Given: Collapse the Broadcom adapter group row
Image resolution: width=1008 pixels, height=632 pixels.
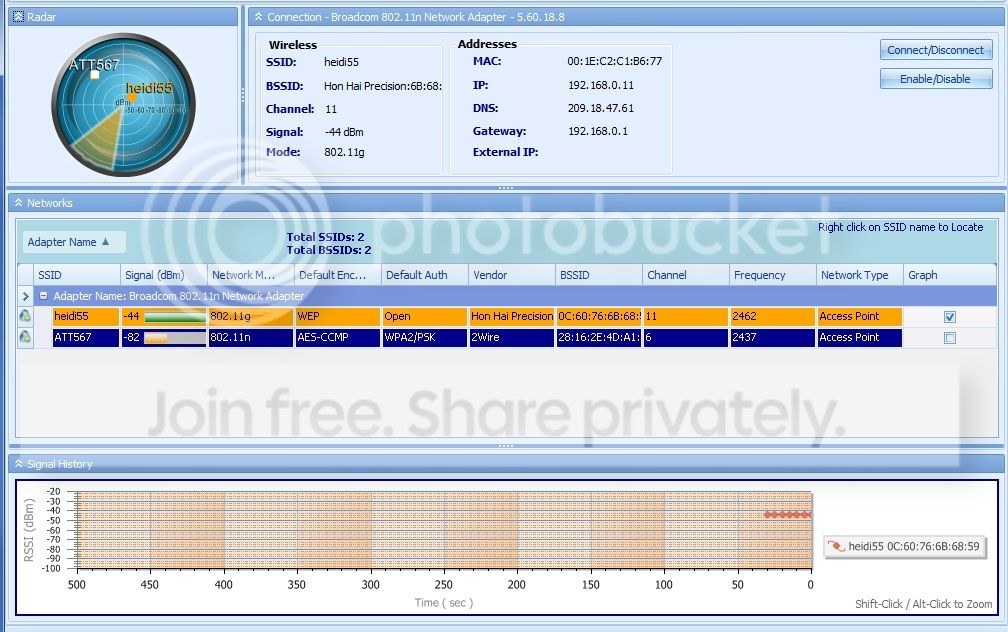Looking at the screenshot, I should coord(44,296).
